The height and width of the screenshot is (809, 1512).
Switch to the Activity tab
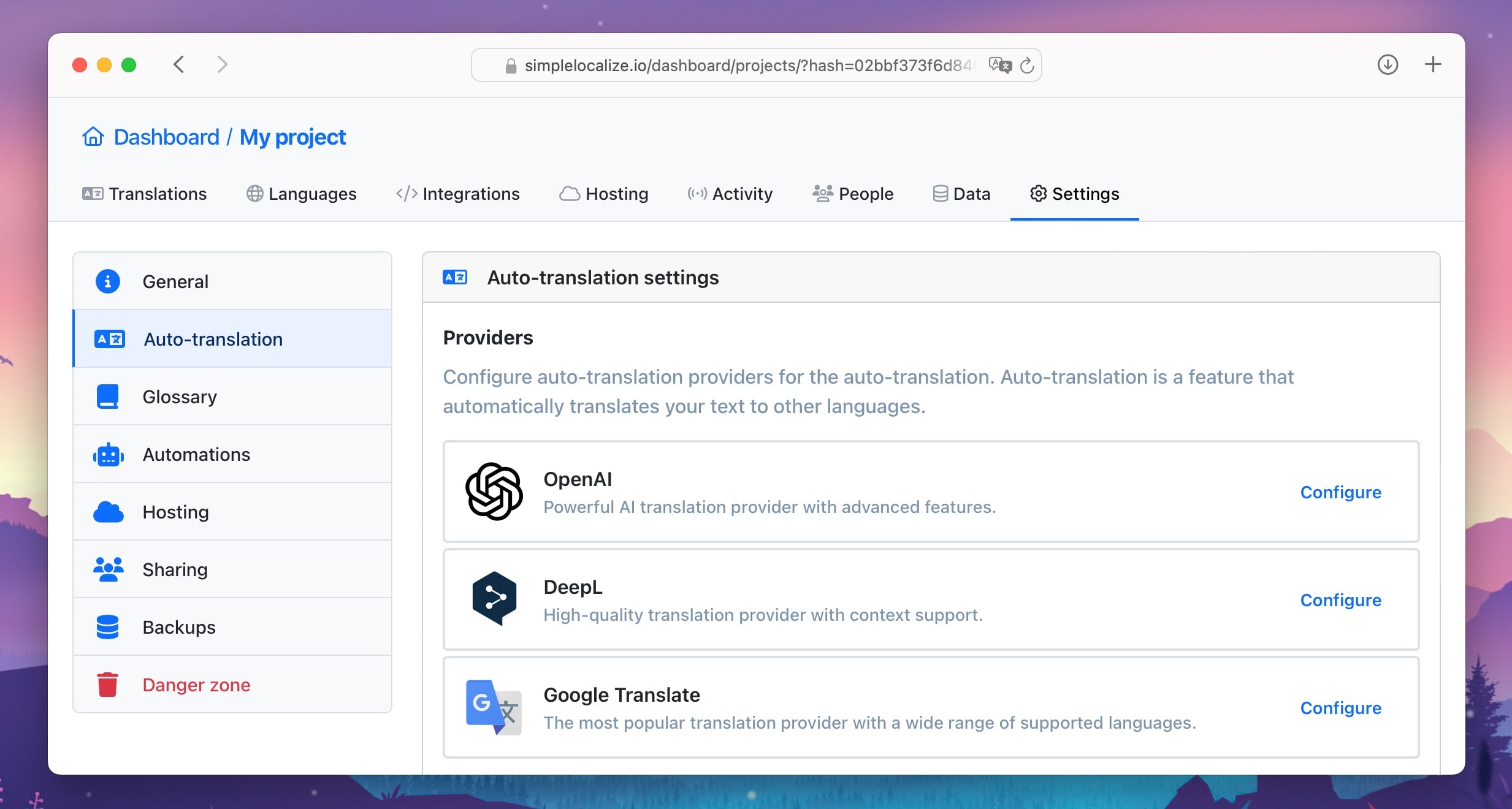tap(730, 194)
